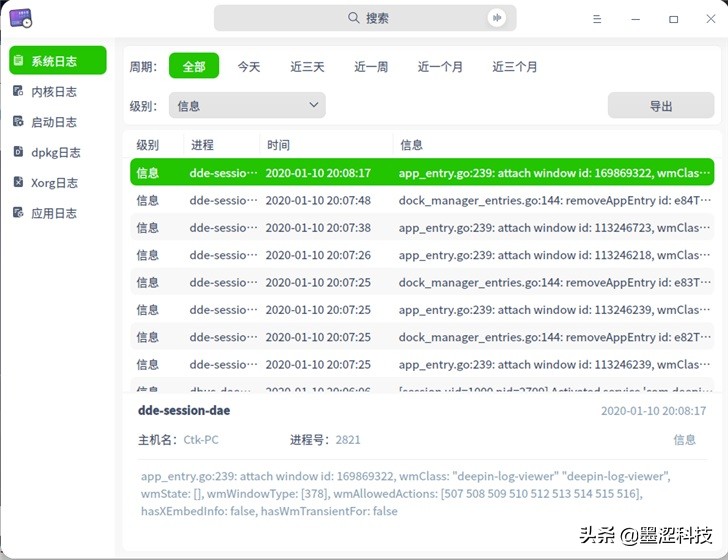Minimize the log viewer window

click(636, 19)
